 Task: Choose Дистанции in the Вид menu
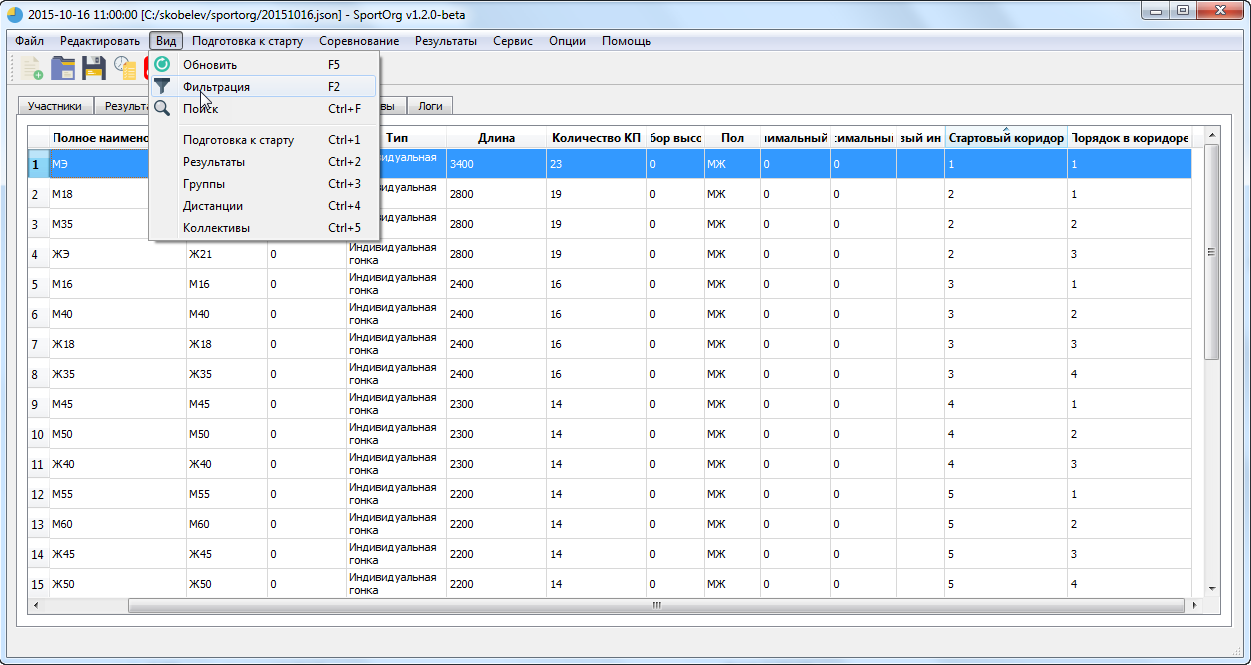click(264, 206)
